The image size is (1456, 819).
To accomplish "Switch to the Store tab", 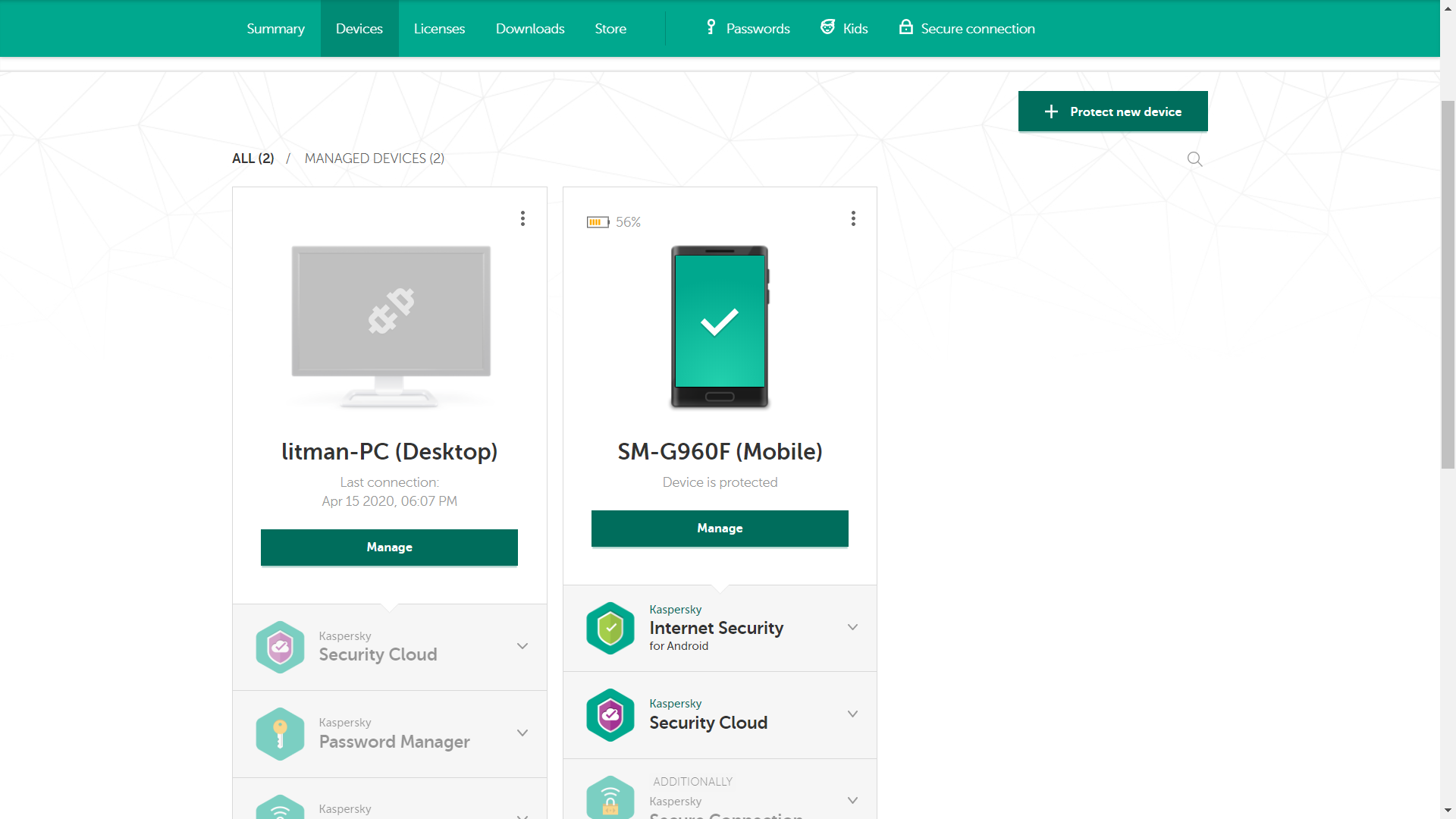I will [x=610, y=28].
